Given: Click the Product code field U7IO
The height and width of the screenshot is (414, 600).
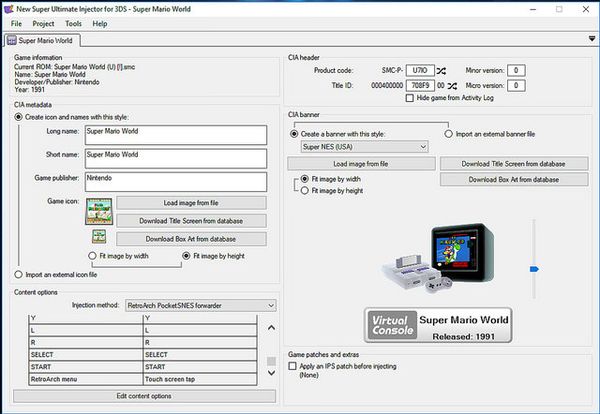Looking at the screenshot, I should pos(420,70).
